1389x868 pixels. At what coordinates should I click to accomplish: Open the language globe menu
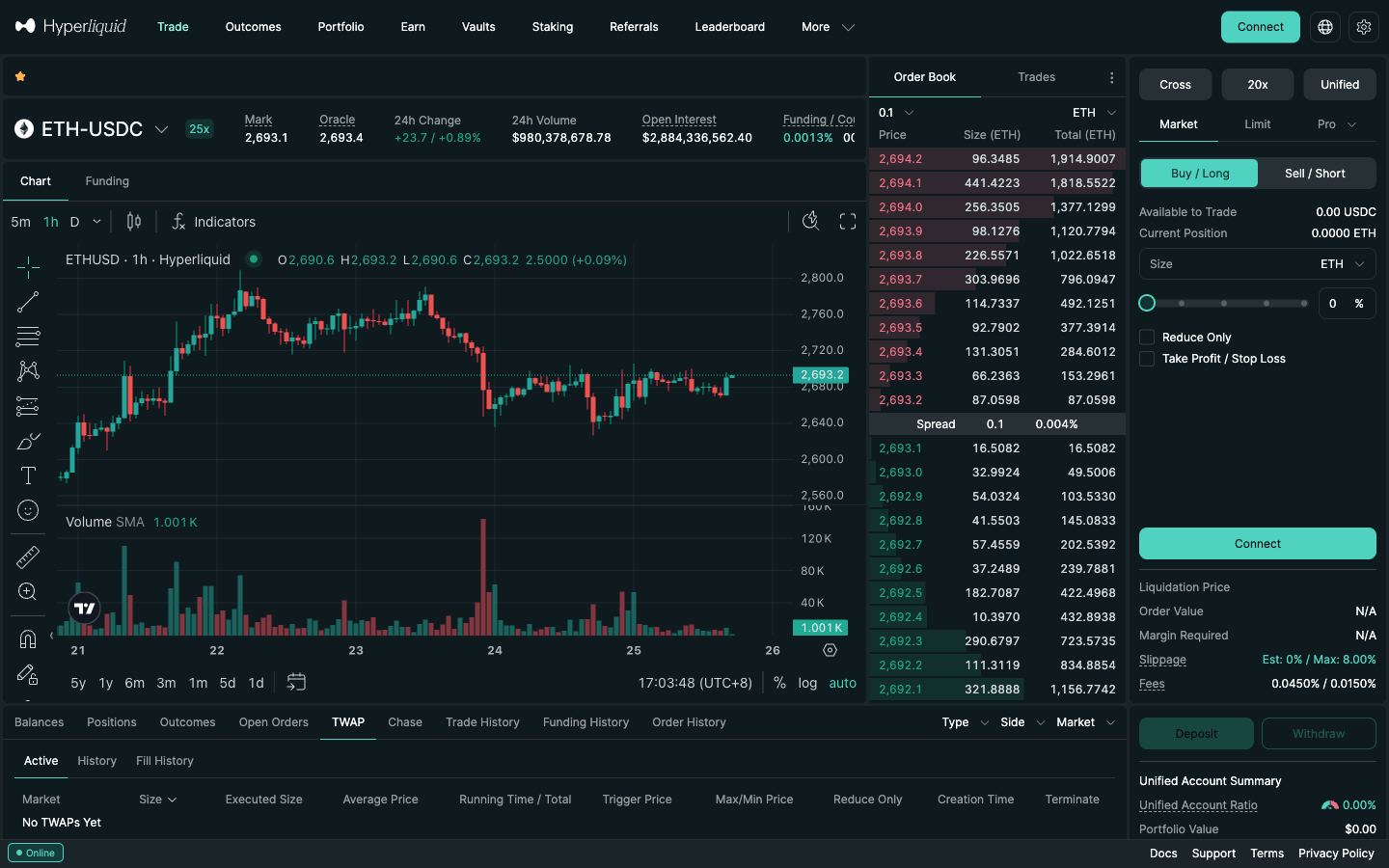coord(1325,27)
